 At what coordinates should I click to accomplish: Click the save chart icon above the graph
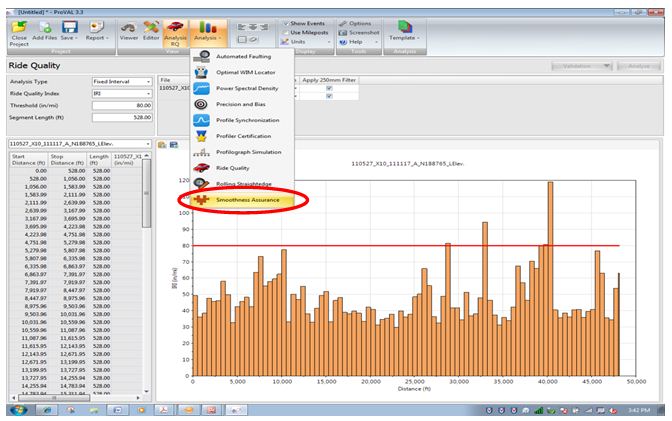(174, 145)
